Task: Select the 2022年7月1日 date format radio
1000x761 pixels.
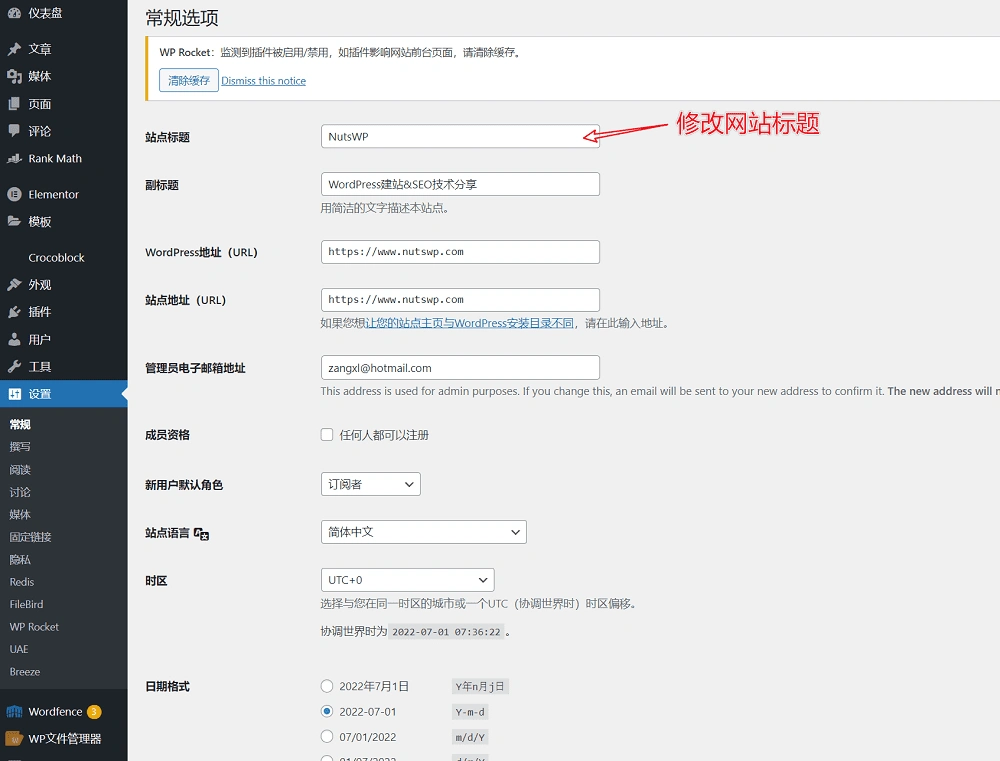Action: click(x=326, y=686)
